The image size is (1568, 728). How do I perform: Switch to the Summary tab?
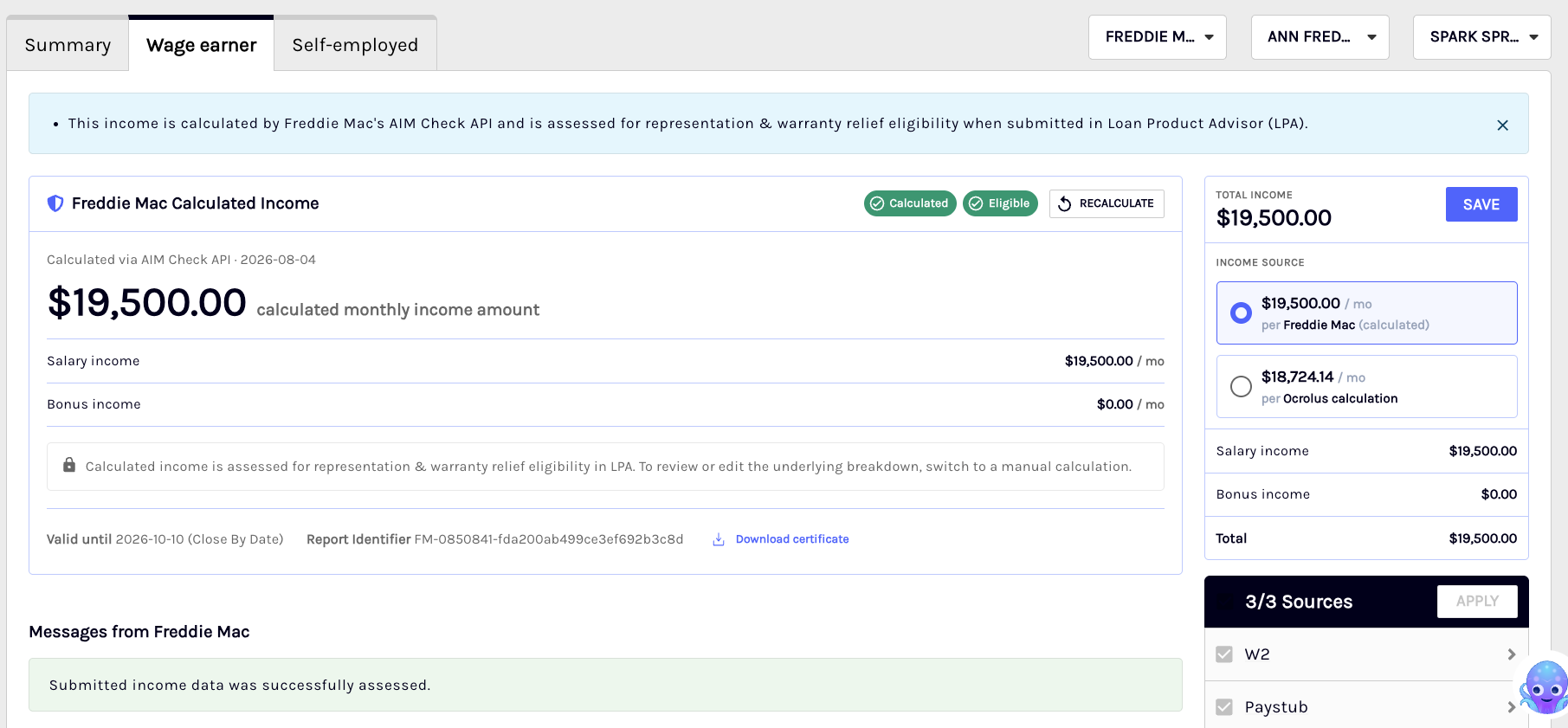(68, 45)
